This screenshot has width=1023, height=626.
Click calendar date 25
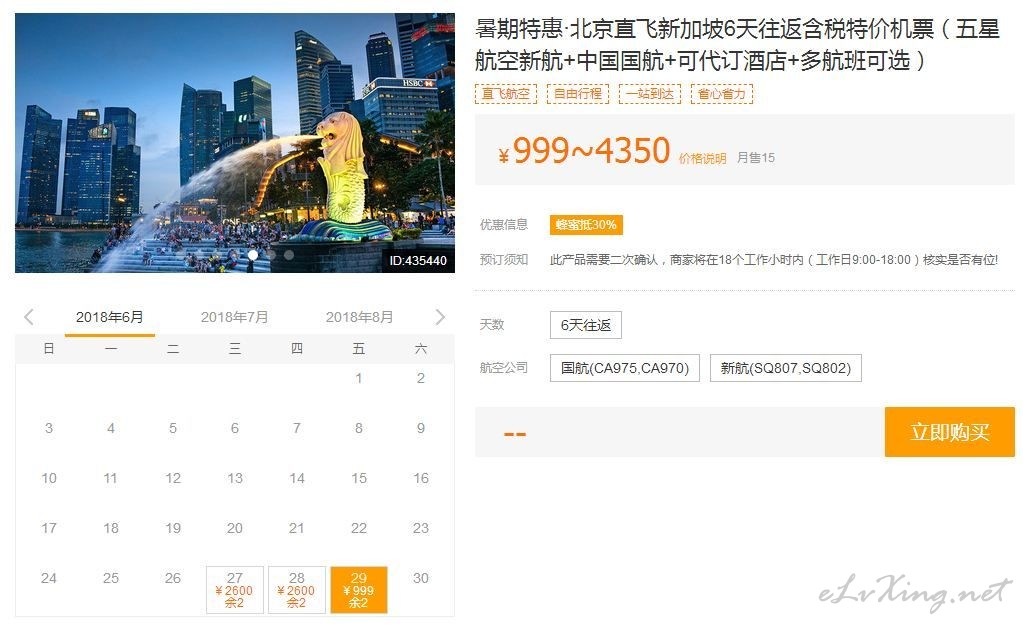coord(111,578)
